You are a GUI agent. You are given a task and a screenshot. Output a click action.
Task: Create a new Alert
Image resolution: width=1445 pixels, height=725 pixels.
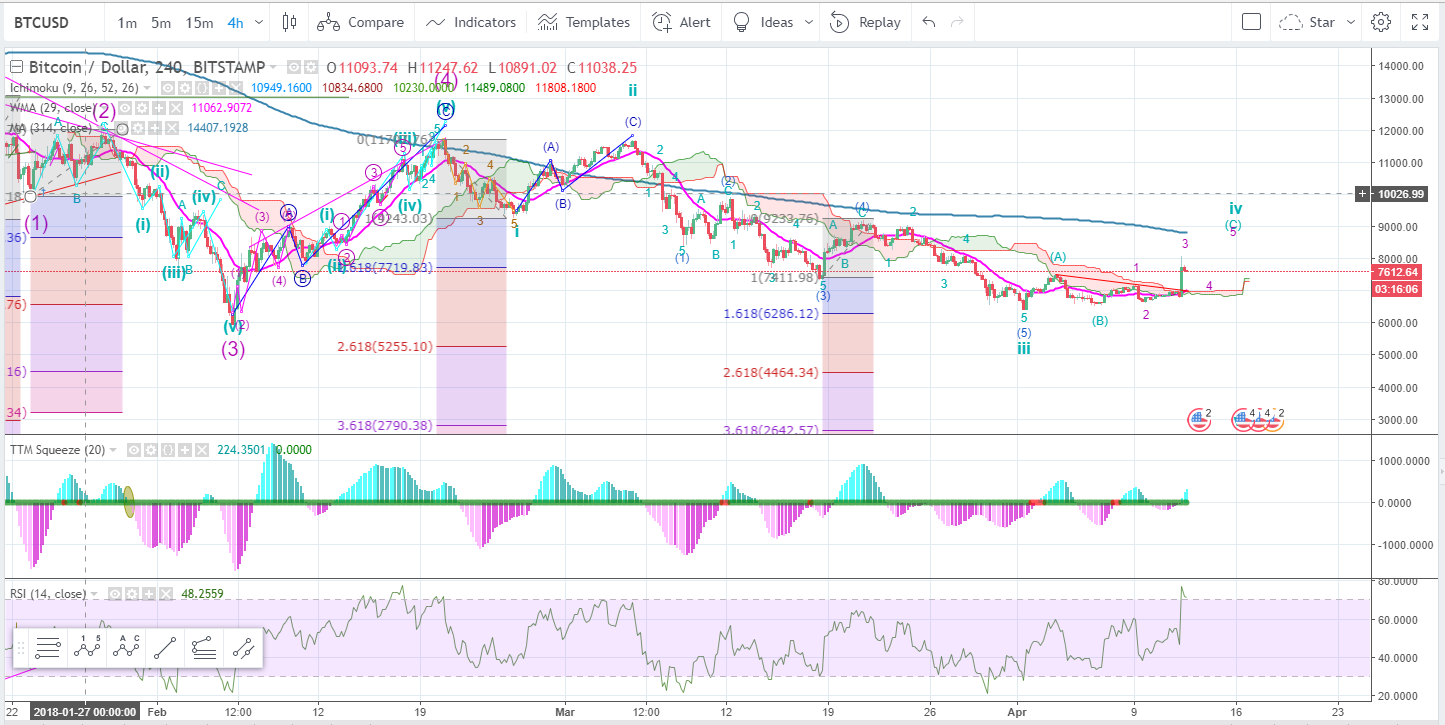tap(682, 22)
